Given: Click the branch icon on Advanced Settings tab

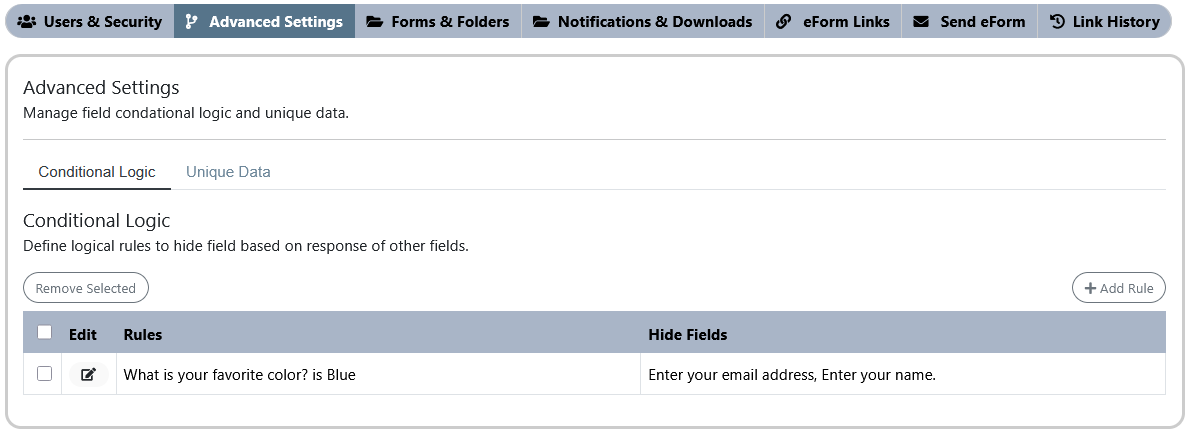Looking at the screenshot, I should pos(192,22).
